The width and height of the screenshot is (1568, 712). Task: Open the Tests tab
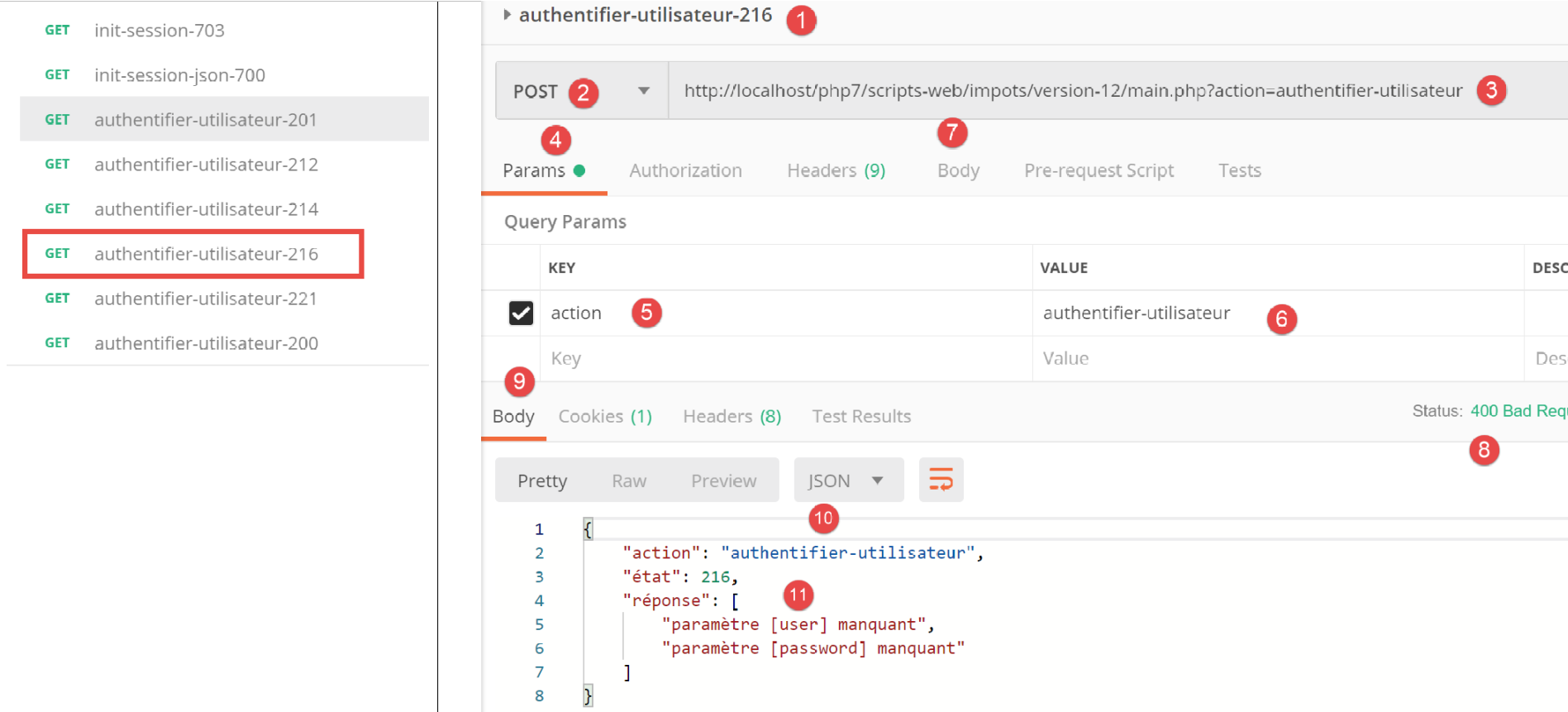(x=1239, y=170)
